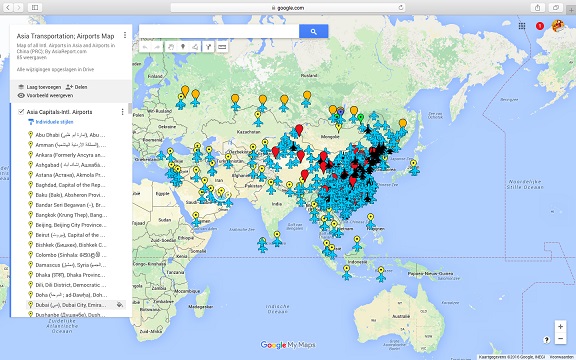This screenshot has width=576, height=360.
Task: Open the red notifications badge
Action: tap(540, 26)
